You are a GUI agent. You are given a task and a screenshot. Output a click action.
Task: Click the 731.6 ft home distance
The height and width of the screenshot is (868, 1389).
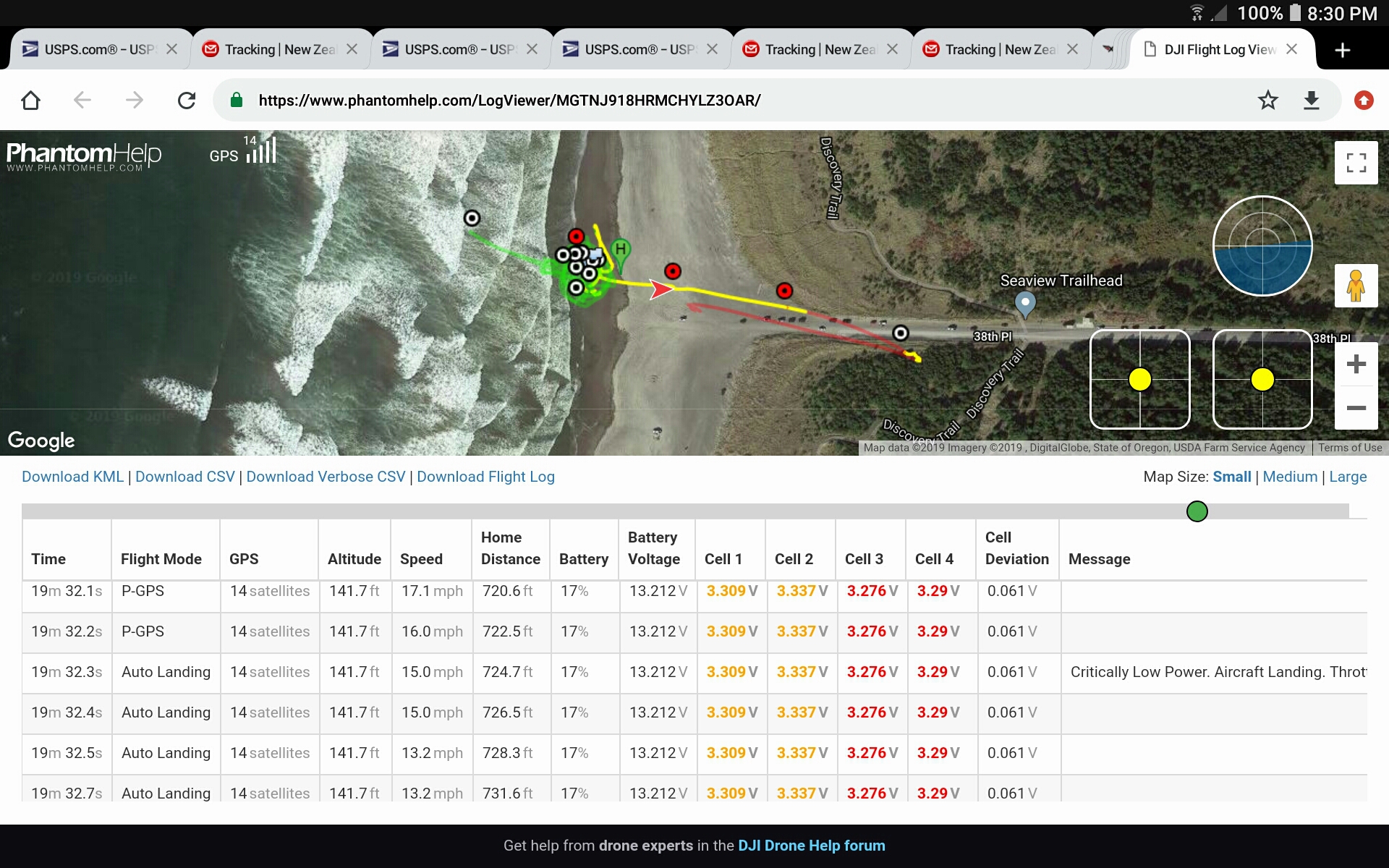point(508,793)
